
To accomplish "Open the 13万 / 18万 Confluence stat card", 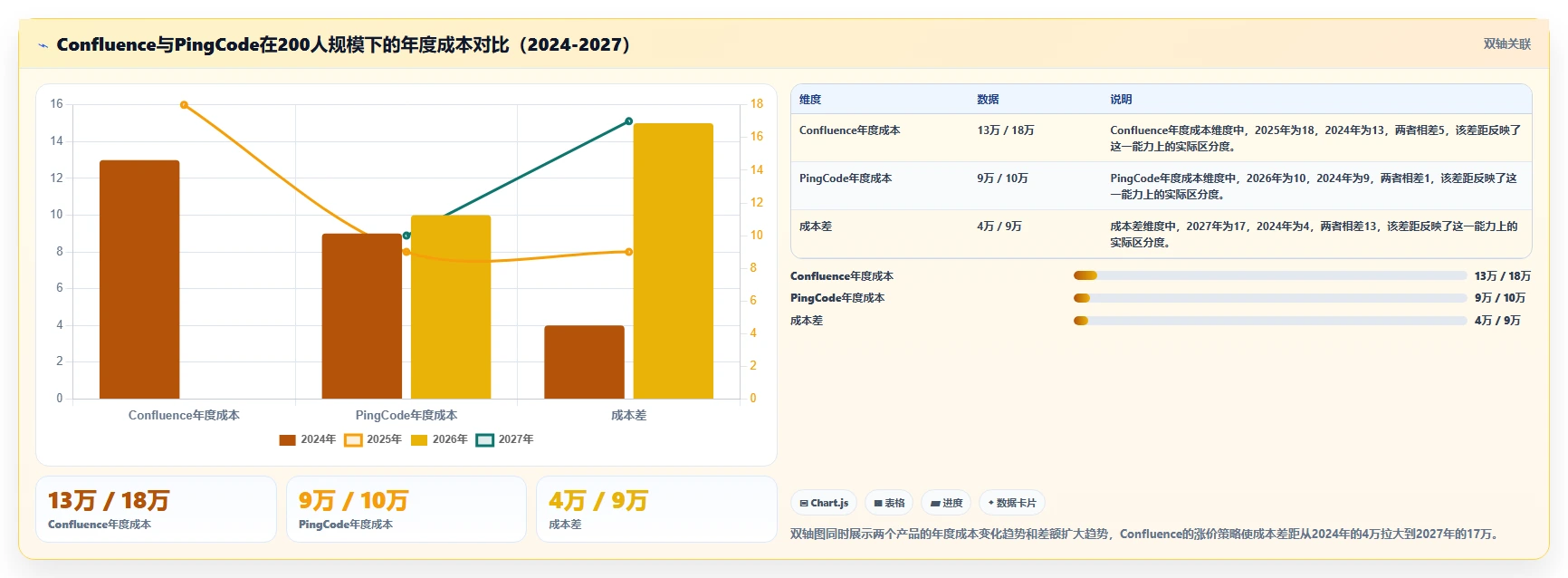I will pyautogui.click(x=156, y=509).
